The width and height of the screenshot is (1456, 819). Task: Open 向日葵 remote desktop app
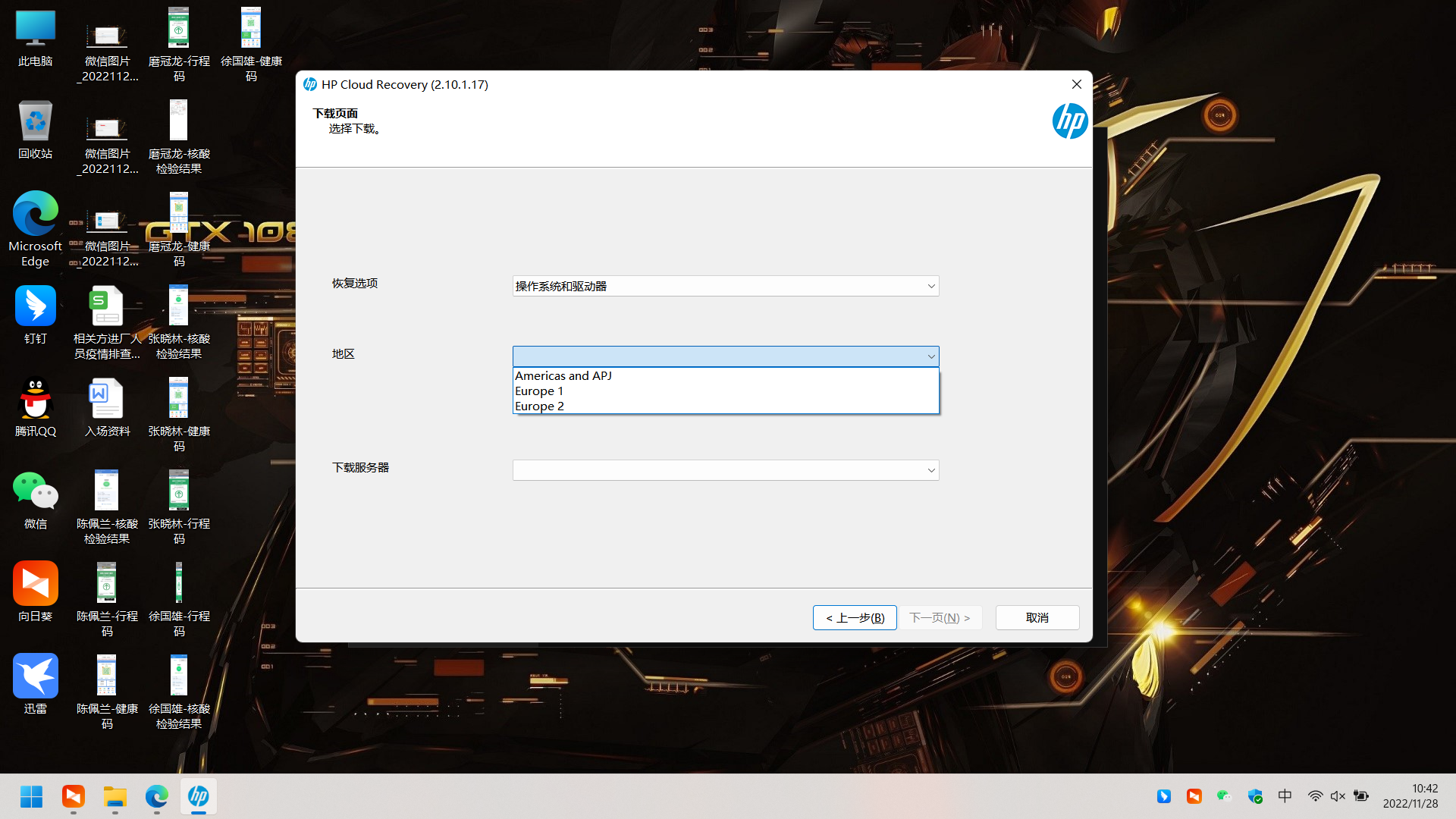35,584
